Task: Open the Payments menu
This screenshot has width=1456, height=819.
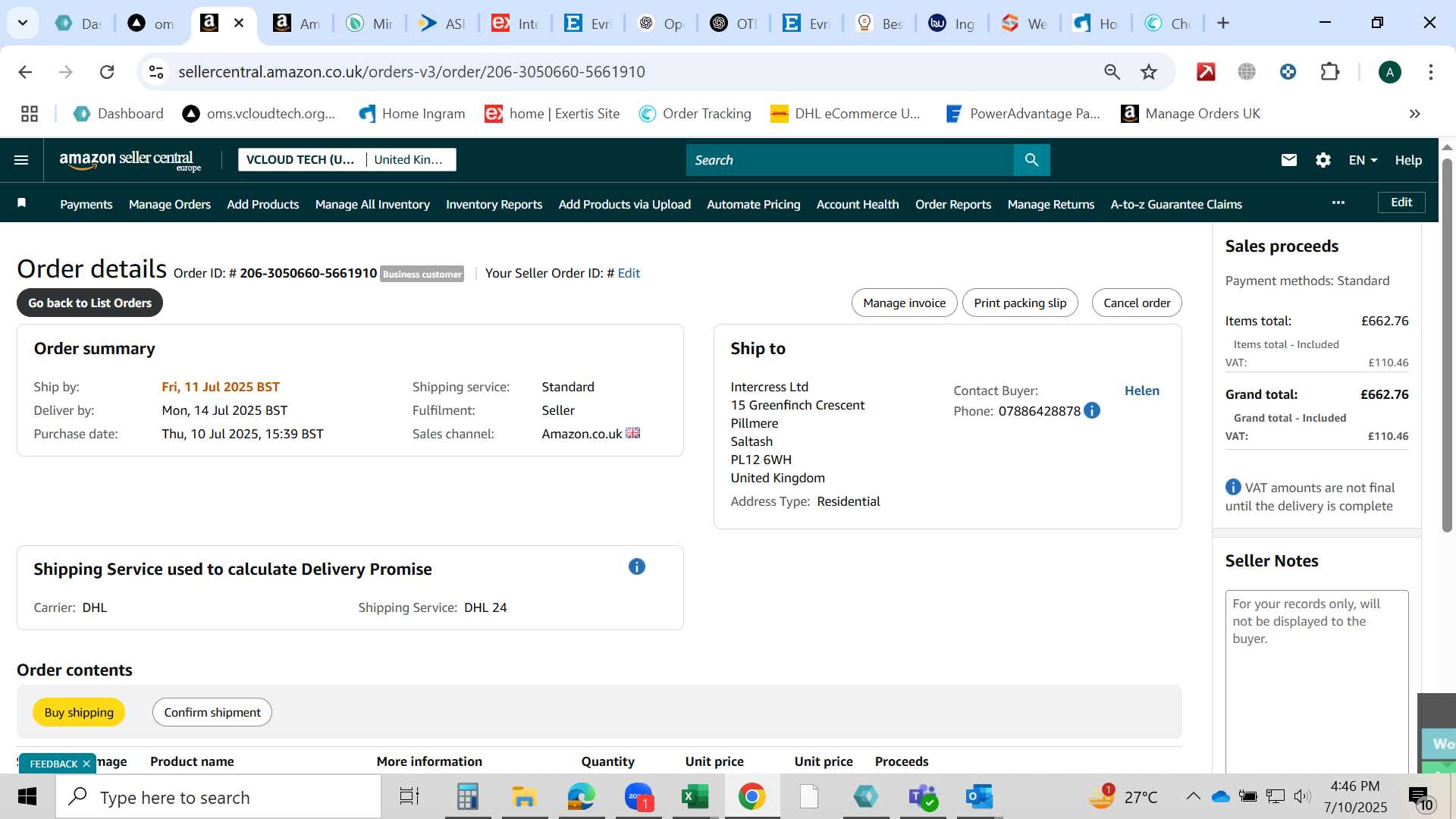Action: 86,204
